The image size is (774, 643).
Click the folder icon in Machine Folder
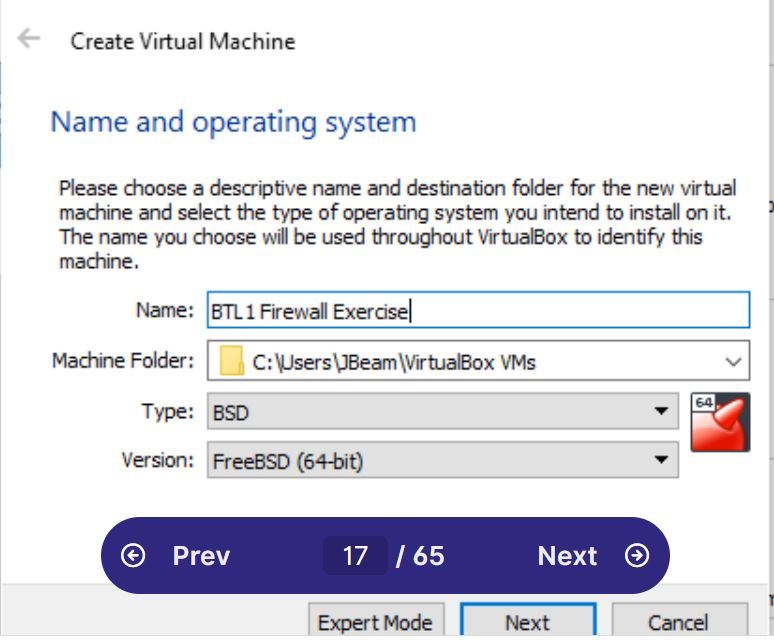click(232, 361)
